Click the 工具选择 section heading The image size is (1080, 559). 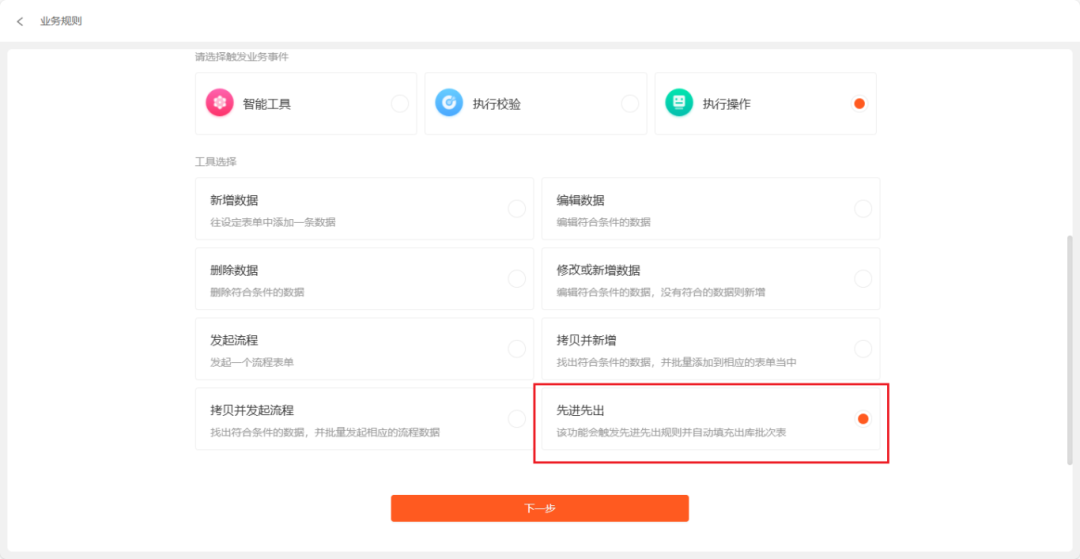click(x=216, y=162)
